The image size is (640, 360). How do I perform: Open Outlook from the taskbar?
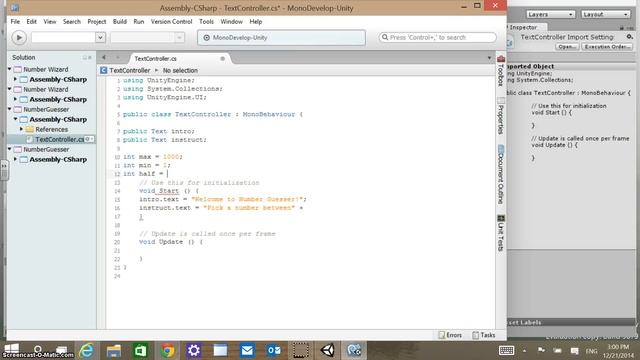[274, 350]
